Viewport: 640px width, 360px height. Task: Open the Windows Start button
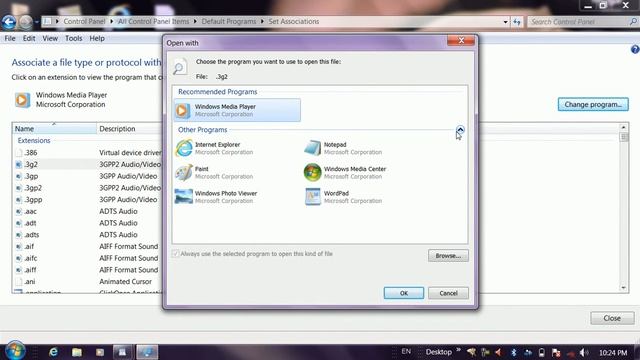tap(15, 350)
